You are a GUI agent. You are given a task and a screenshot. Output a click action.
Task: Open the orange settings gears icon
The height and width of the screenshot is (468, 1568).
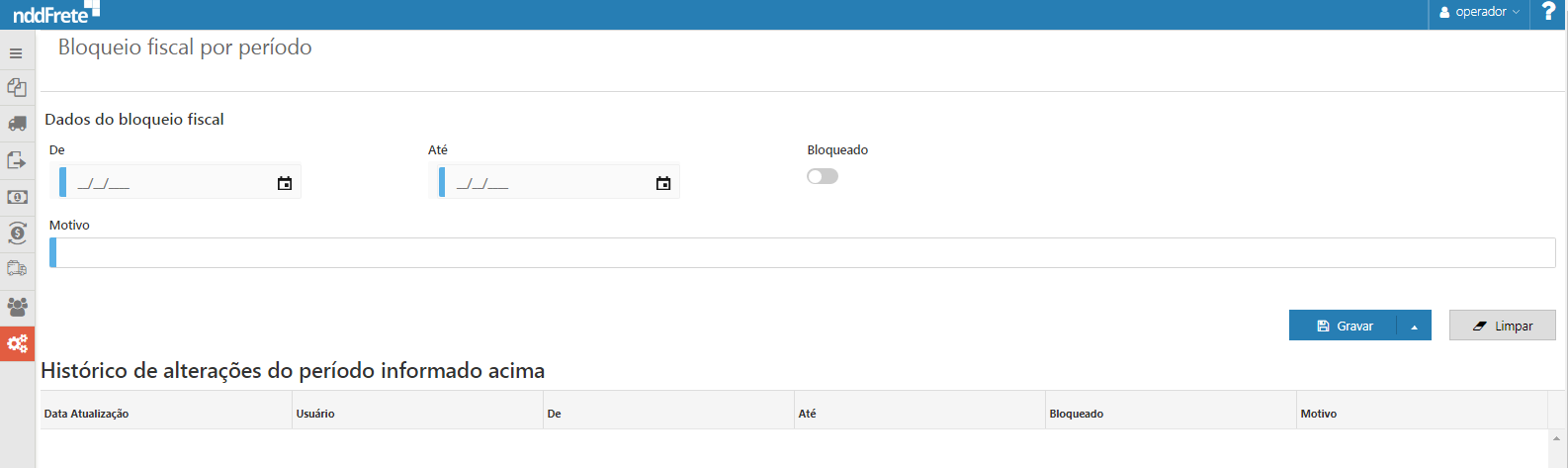pyautogui.click(x=17, y=343)
